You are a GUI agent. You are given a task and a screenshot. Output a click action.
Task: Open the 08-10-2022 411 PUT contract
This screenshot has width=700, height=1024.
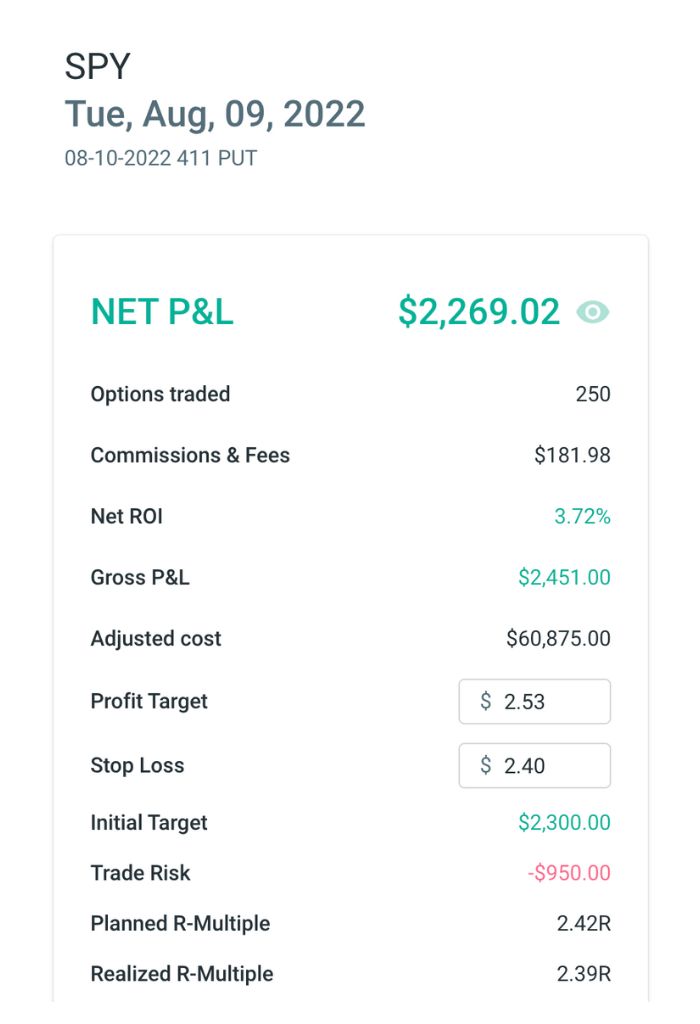click(160, 157)
